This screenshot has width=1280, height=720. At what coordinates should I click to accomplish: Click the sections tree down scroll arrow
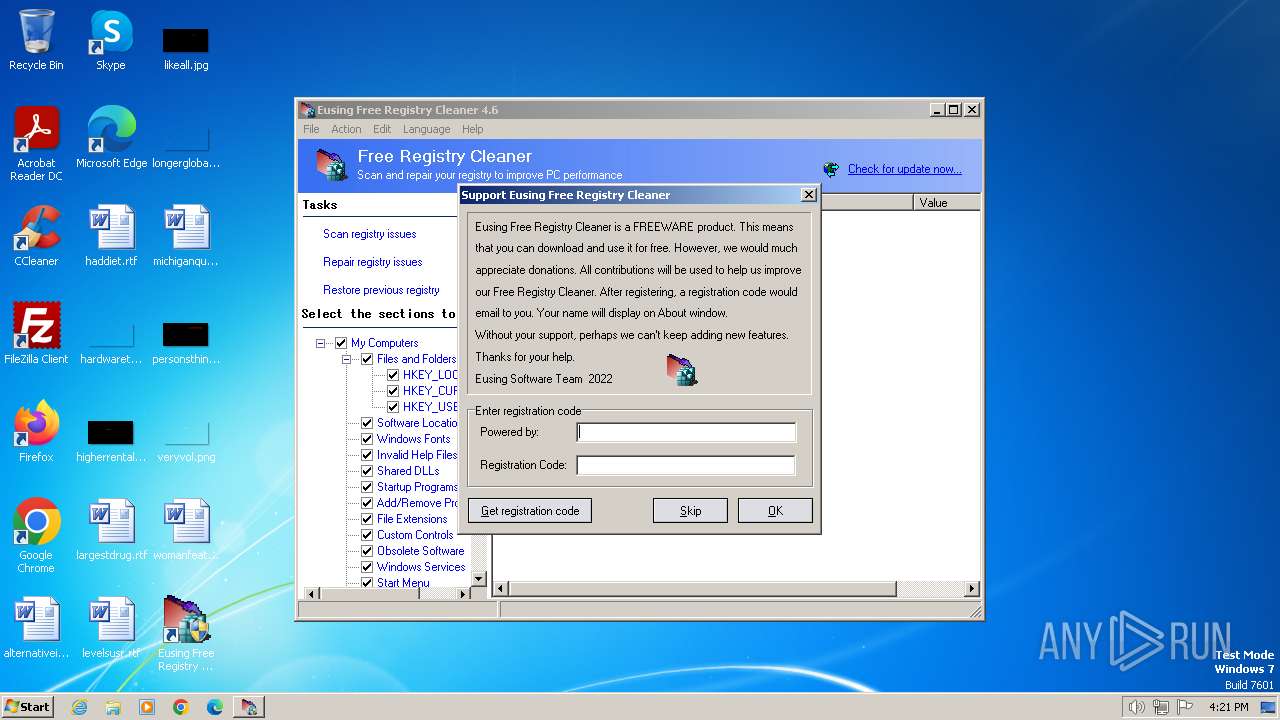tap(478, 578)
